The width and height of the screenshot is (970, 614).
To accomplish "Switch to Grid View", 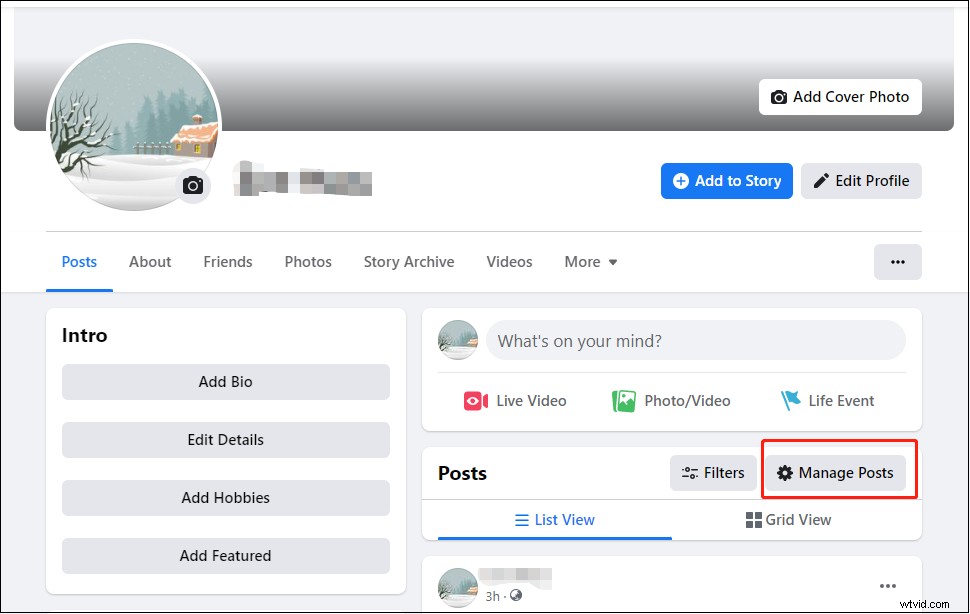I will tap(787, 519).
